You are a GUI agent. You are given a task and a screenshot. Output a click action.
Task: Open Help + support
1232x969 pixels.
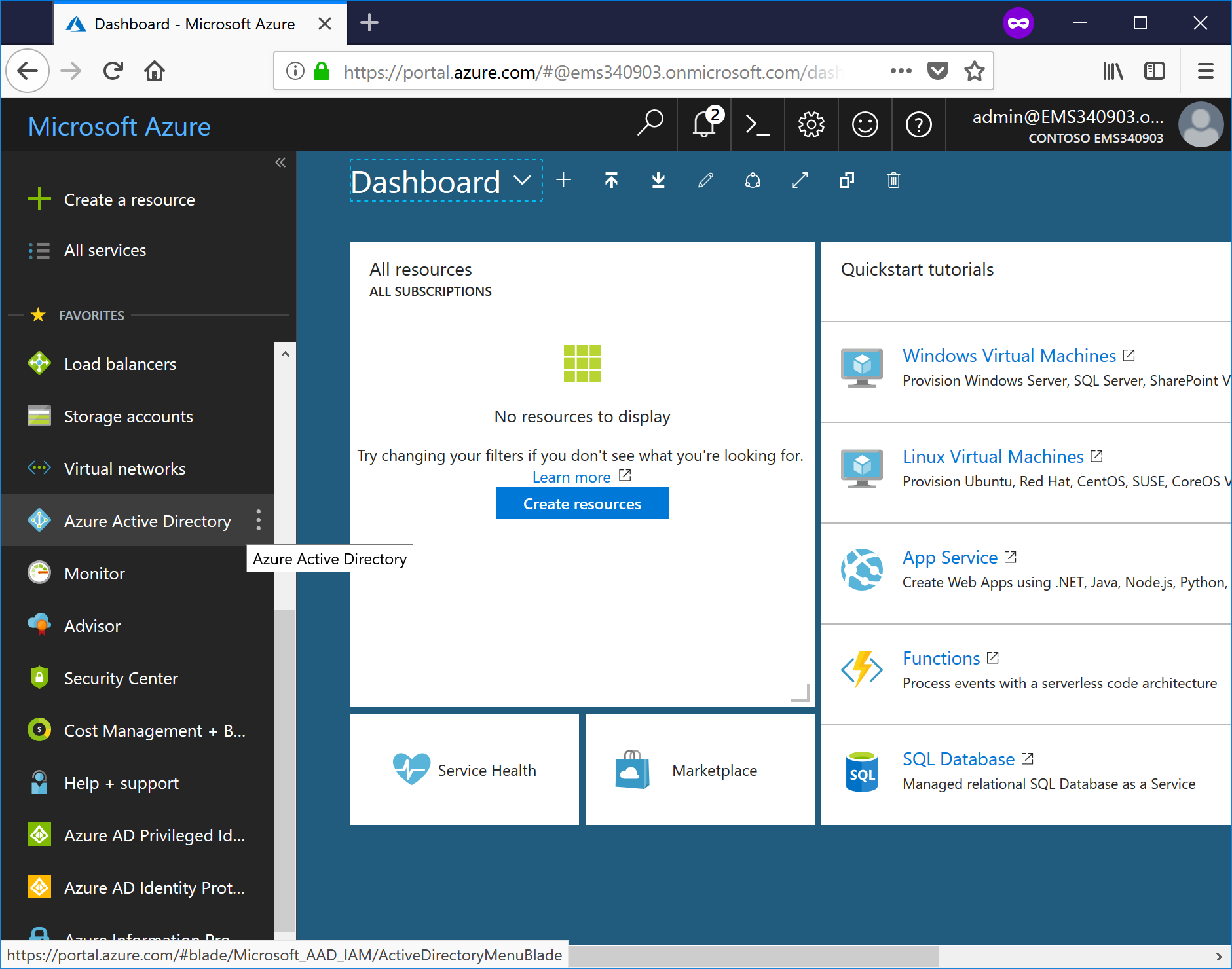click(x=138, y=782)
